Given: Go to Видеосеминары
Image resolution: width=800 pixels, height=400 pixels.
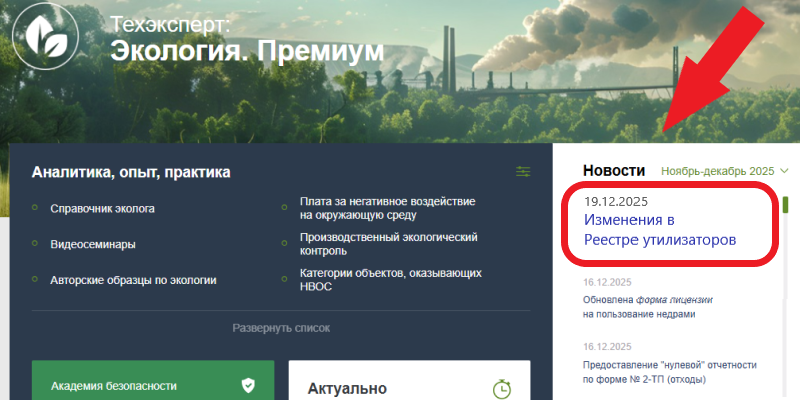Looking at the screenshot, I should tap(92, 244).
